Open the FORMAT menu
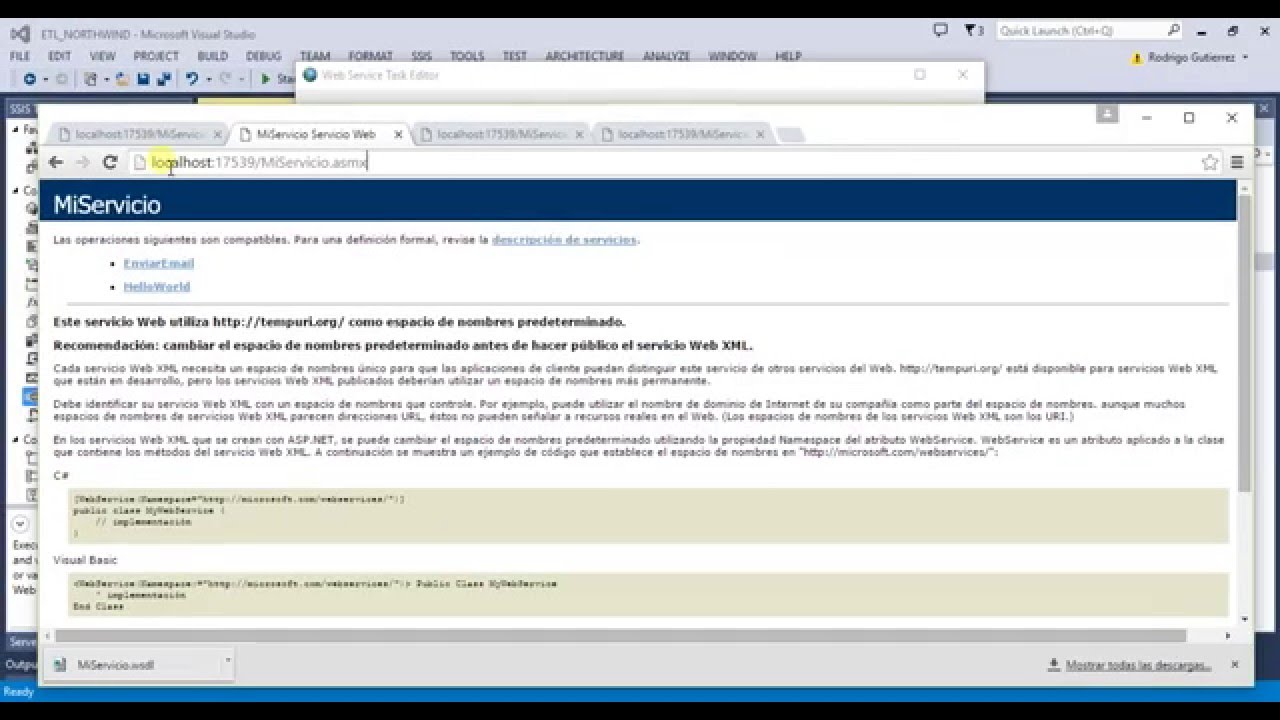 [370, 56]
